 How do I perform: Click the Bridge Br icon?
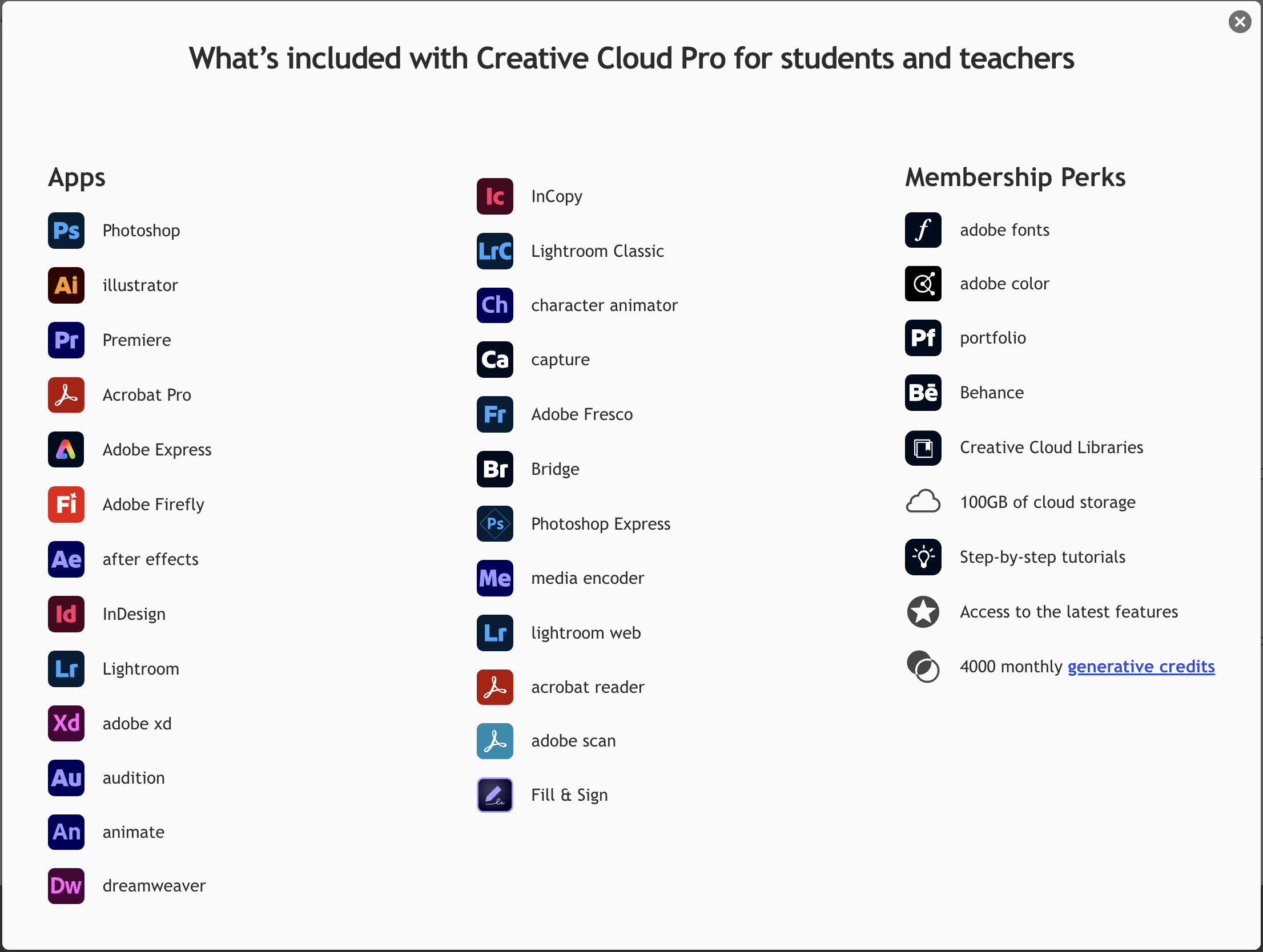(x=495, y=469)
